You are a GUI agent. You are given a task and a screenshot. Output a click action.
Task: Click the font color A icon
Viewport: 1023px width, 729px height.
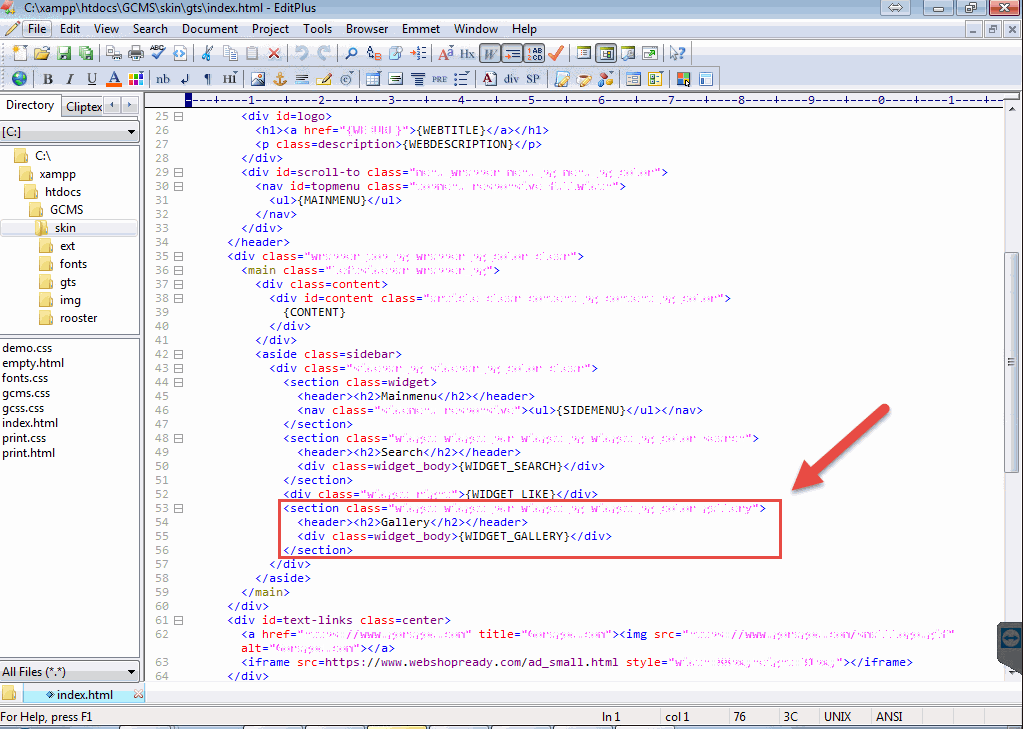pyautogui.click(x=114, y=79)
